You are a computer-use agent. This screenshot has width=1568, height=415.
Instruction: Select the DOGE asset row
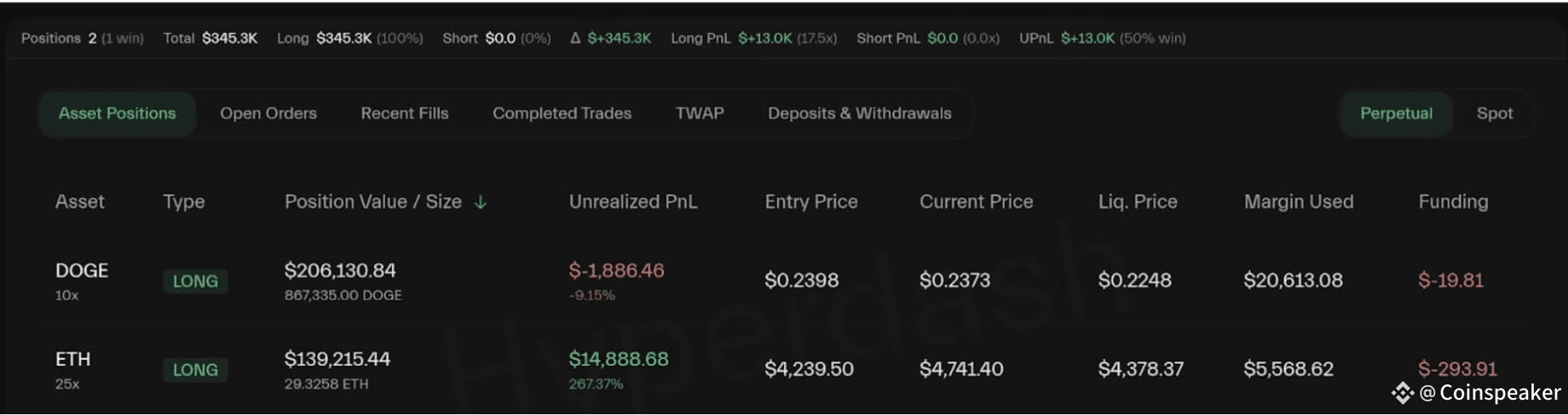[x=784, y=281]
